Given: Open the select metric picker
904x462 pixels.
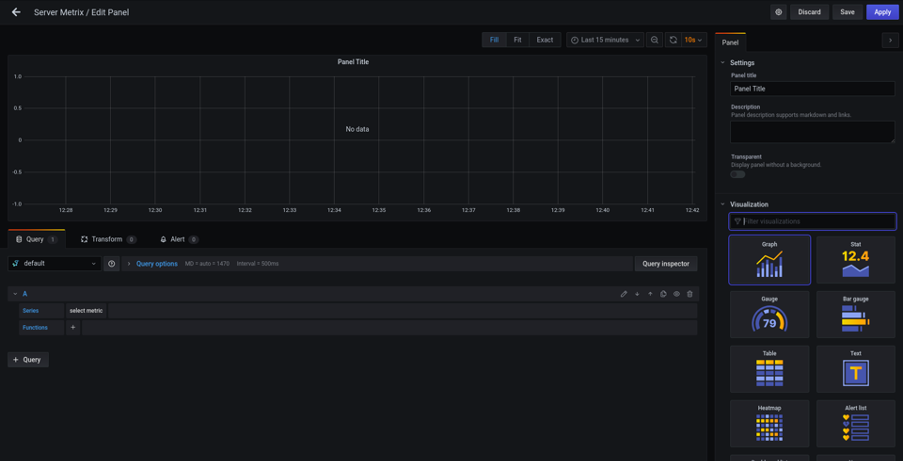Looking at the screenshot, I should click(x=86, y=311).
